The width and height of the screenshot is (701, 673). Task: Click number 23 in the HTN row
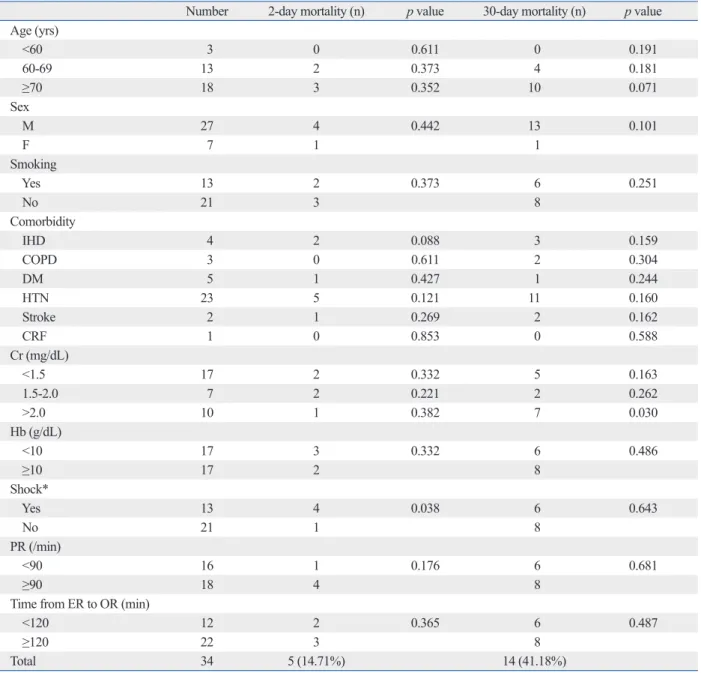(x=207, y=298)
